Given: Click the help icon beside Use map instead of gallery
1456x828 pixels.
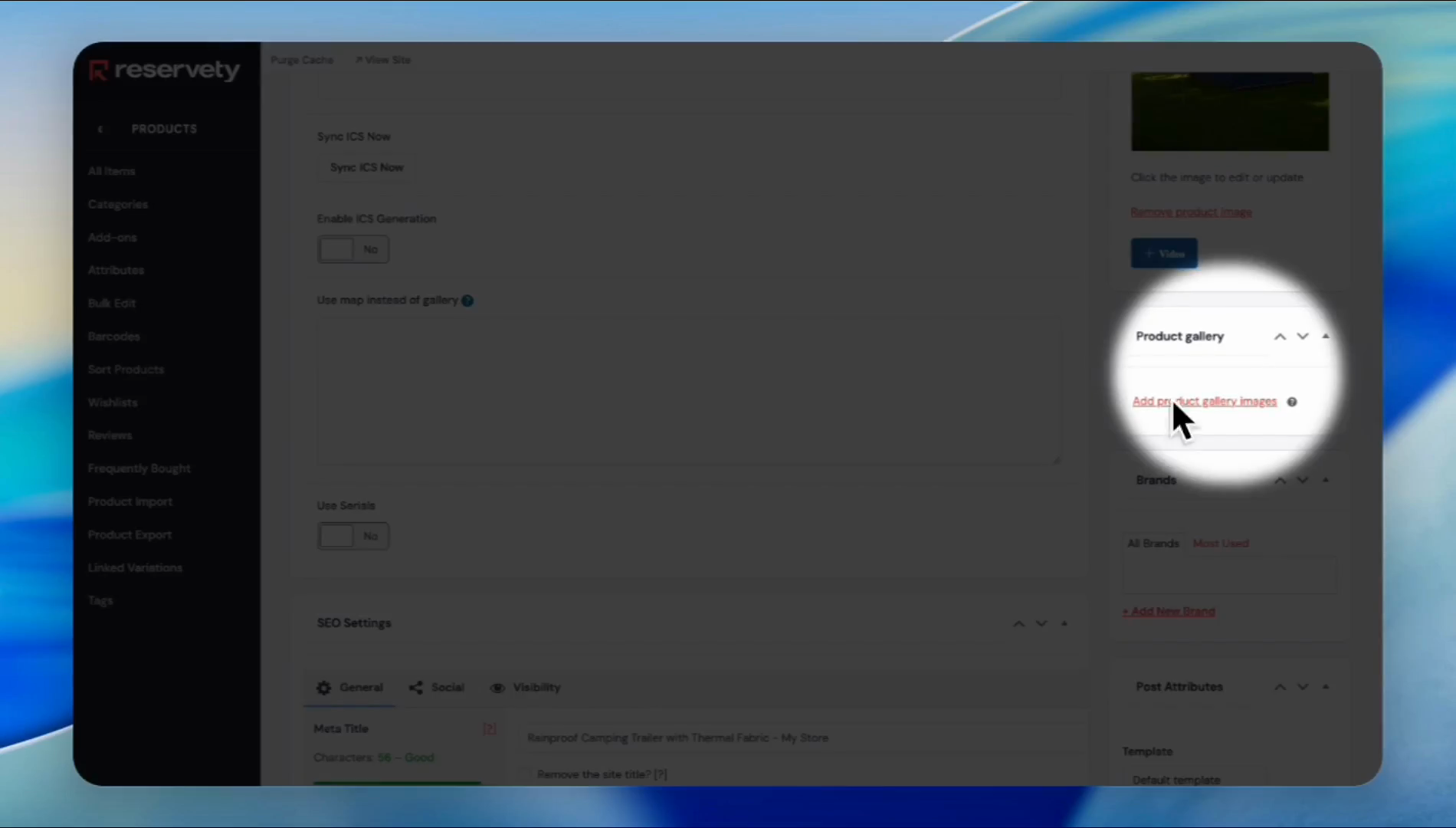Looking at the screenshot, I should coord(467,301).
